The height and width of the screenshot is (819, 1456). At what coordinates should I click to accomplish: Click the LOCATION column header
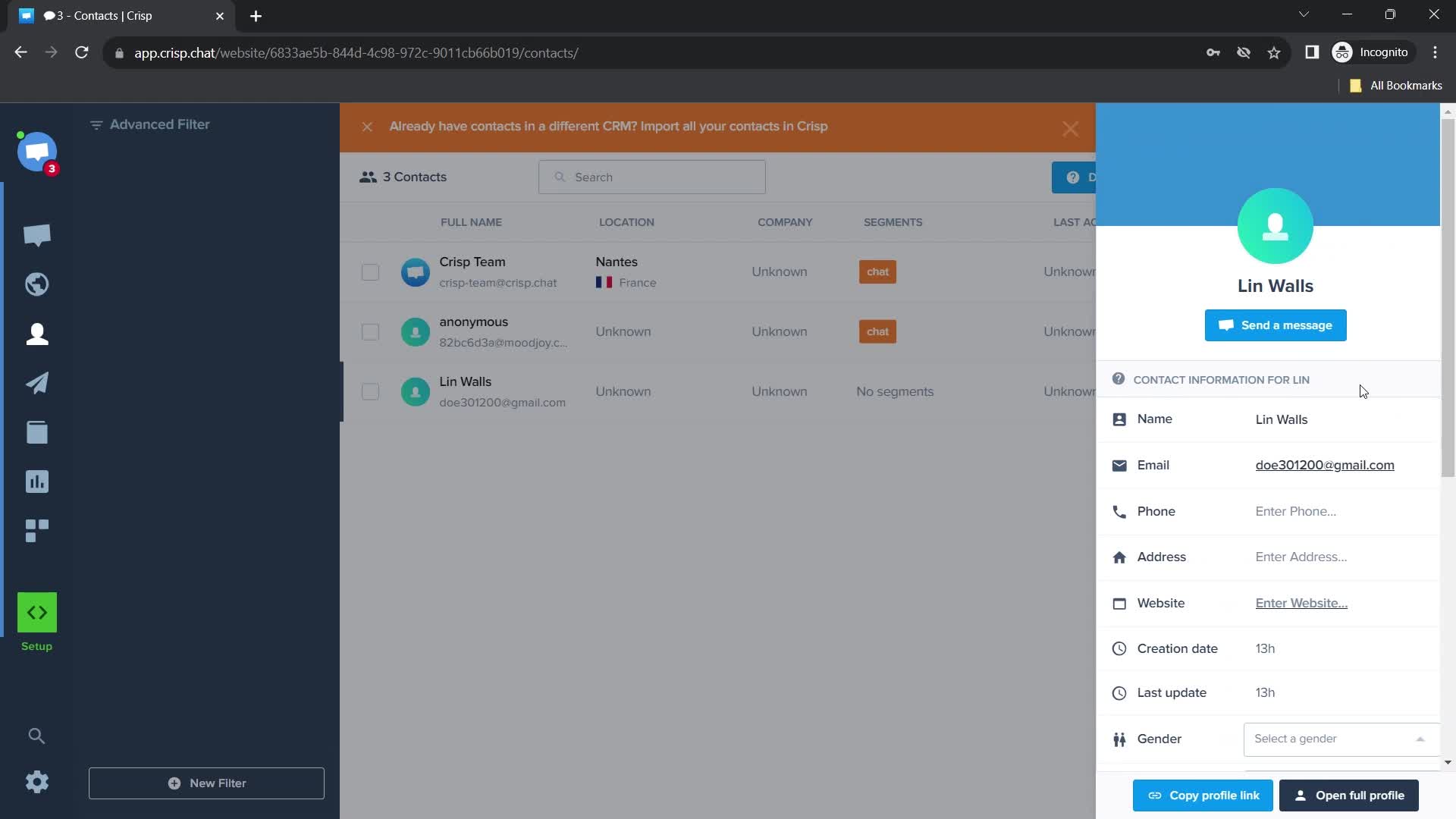(626, 222)
